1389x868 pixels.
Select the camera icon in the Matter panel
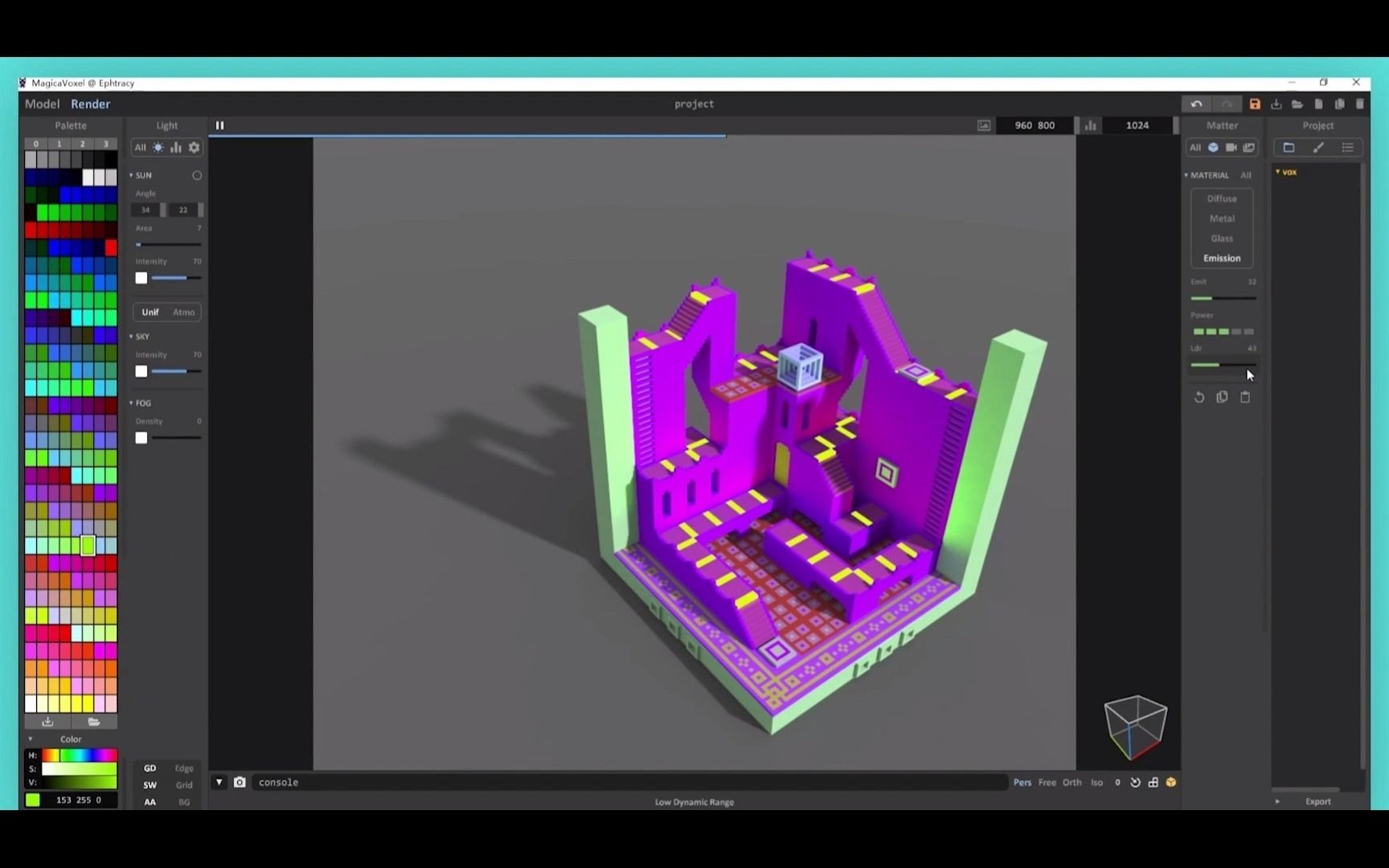click(x=1231, y=147)
